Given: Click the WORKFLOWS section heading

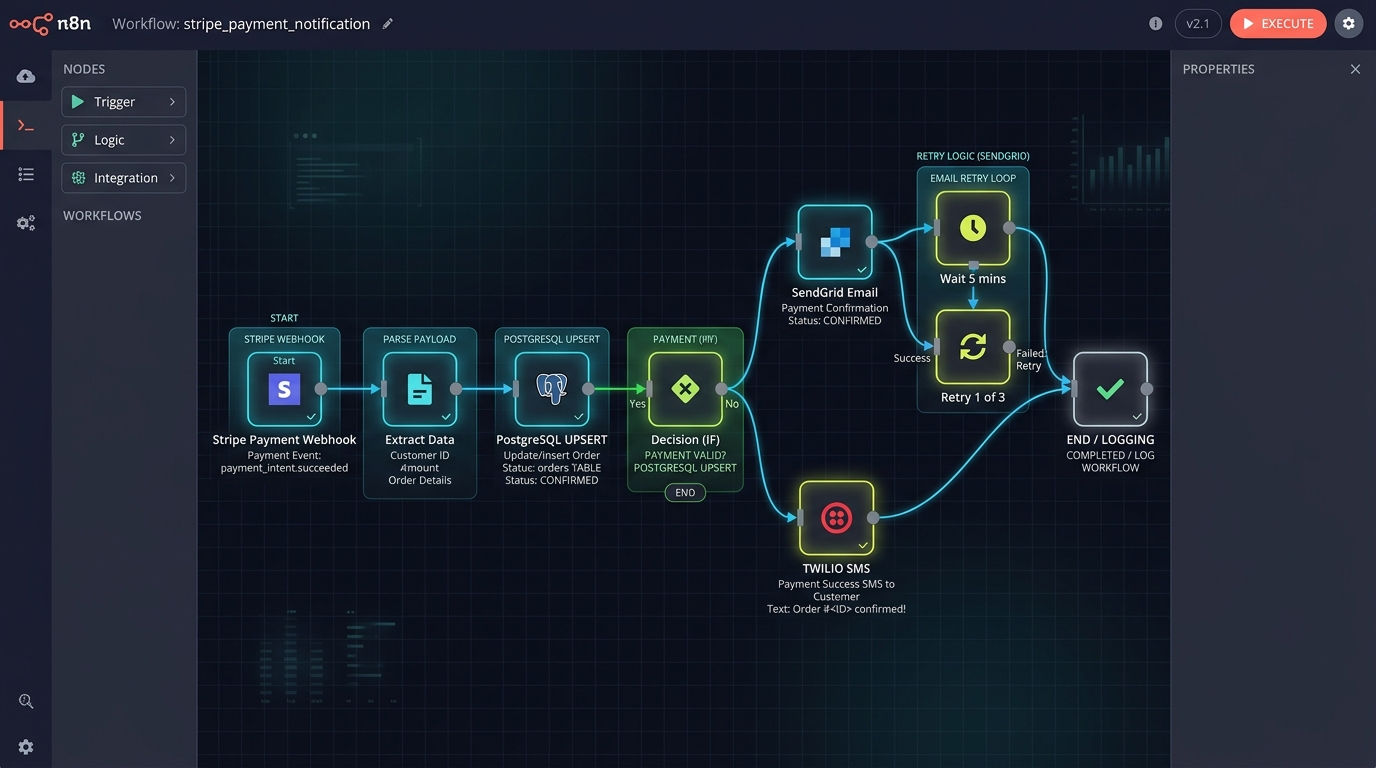Looking at the screenshot, I should click(102, 215).
